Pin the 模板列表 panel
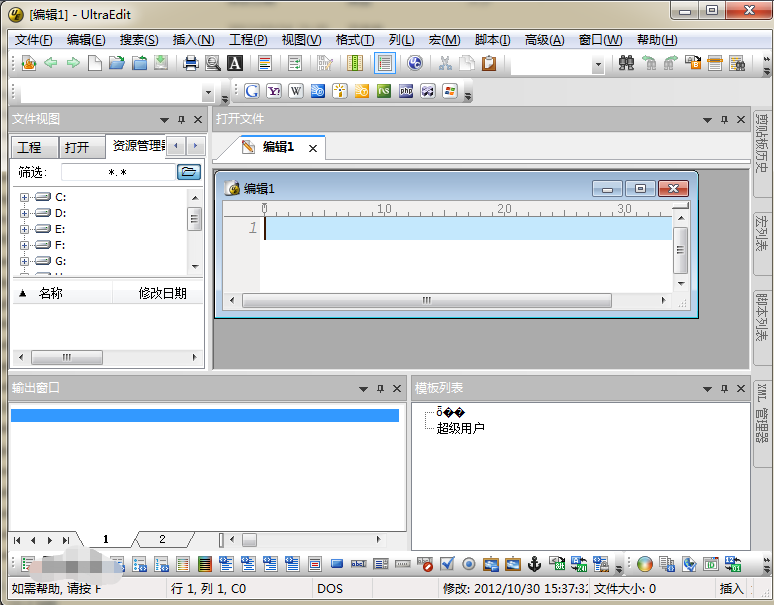Screen dimensions: 774x605 click(724, 389)
